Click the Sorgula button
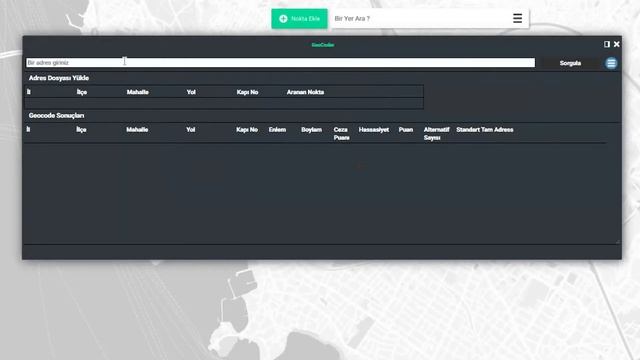Viewport: 640px width, 360px height. pos(570,63)
